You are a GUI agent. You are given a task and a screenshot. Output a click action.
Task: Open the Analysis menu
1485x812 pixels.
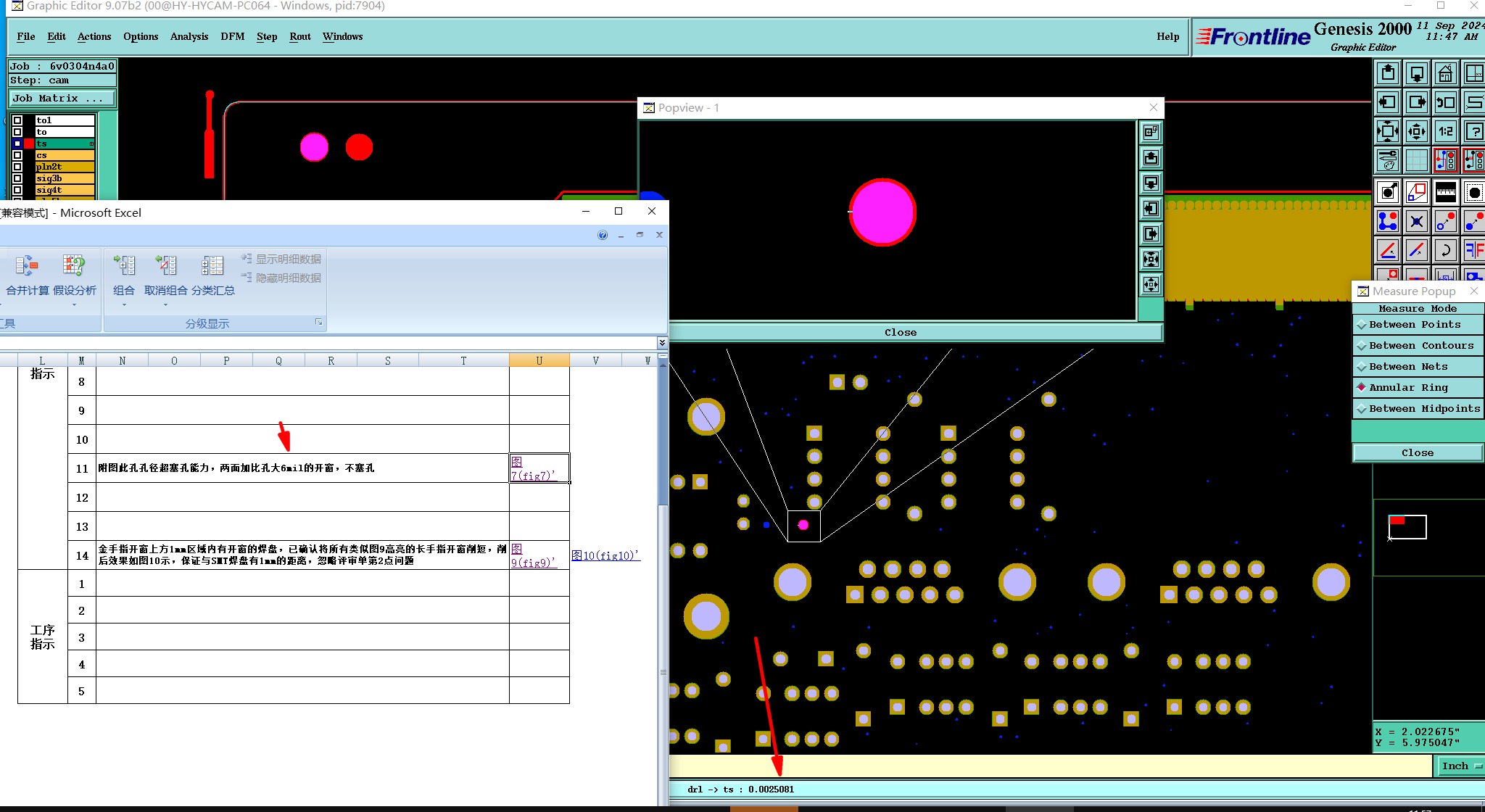click(x=189, y=36)
